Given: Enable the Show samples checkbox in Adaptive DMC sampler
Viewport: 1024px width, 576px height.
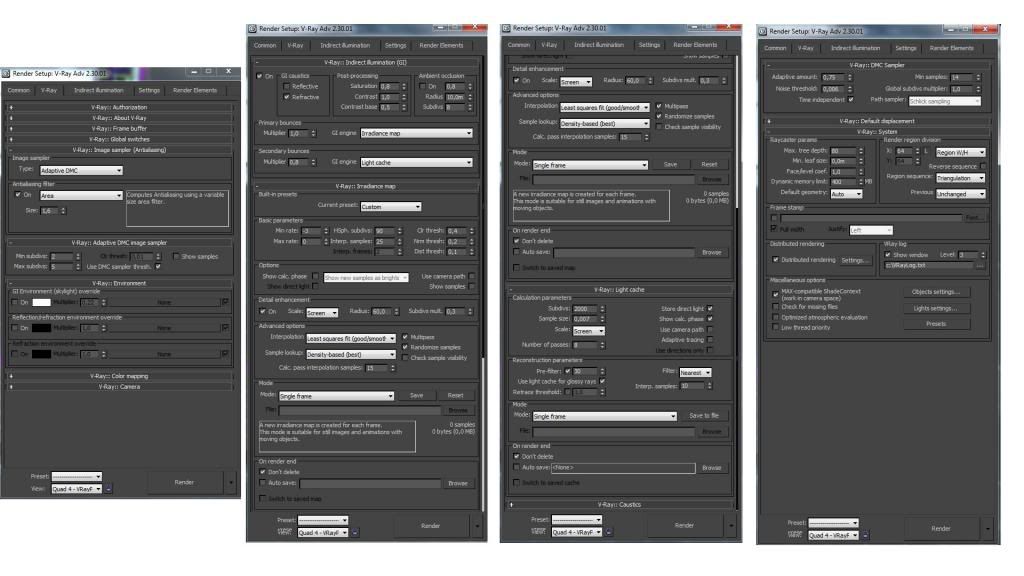Looking at the screenshot, I should (176, 257).
